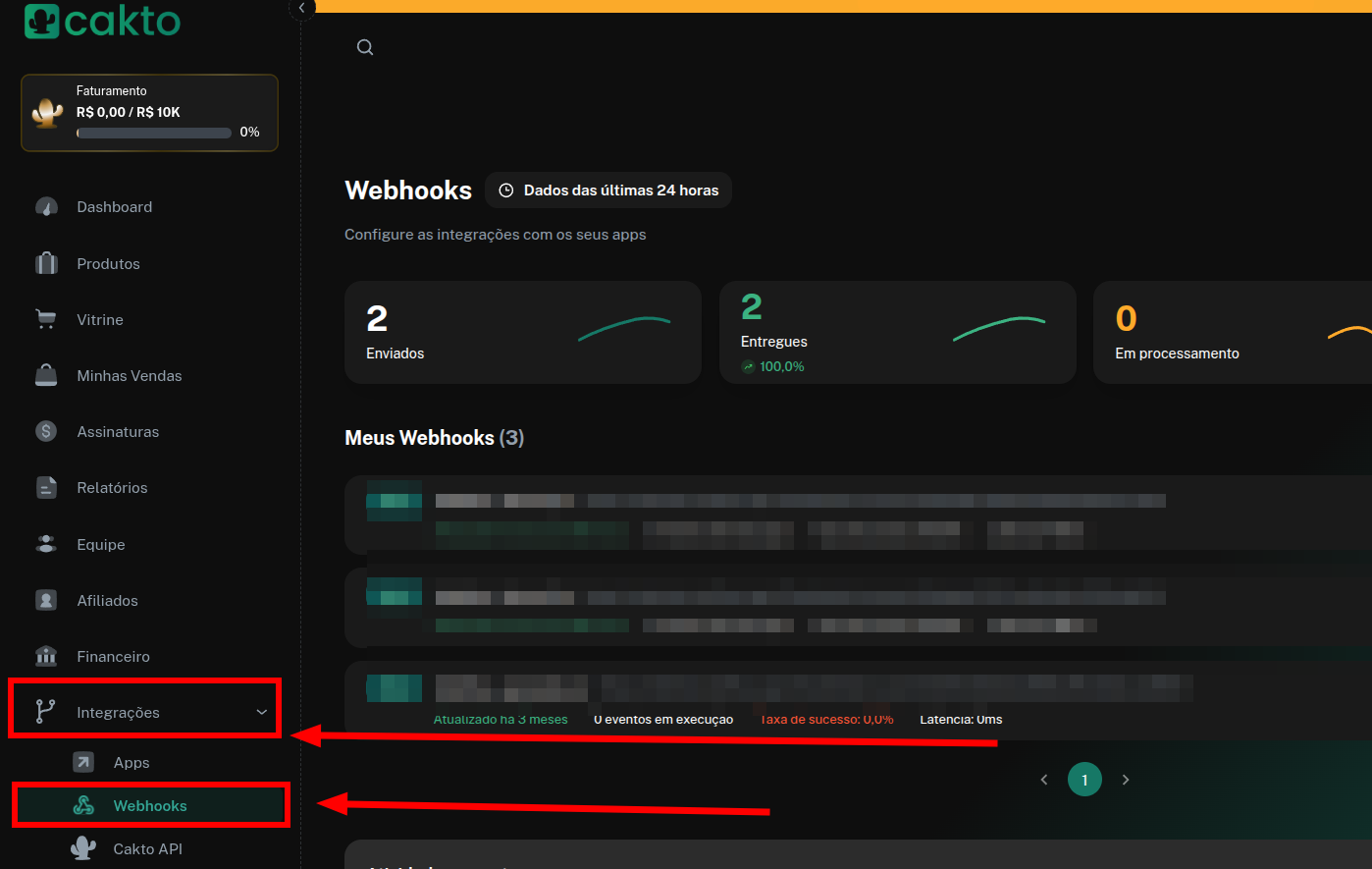Click the Minhas Vendas bag icon

tap(46, 375)
